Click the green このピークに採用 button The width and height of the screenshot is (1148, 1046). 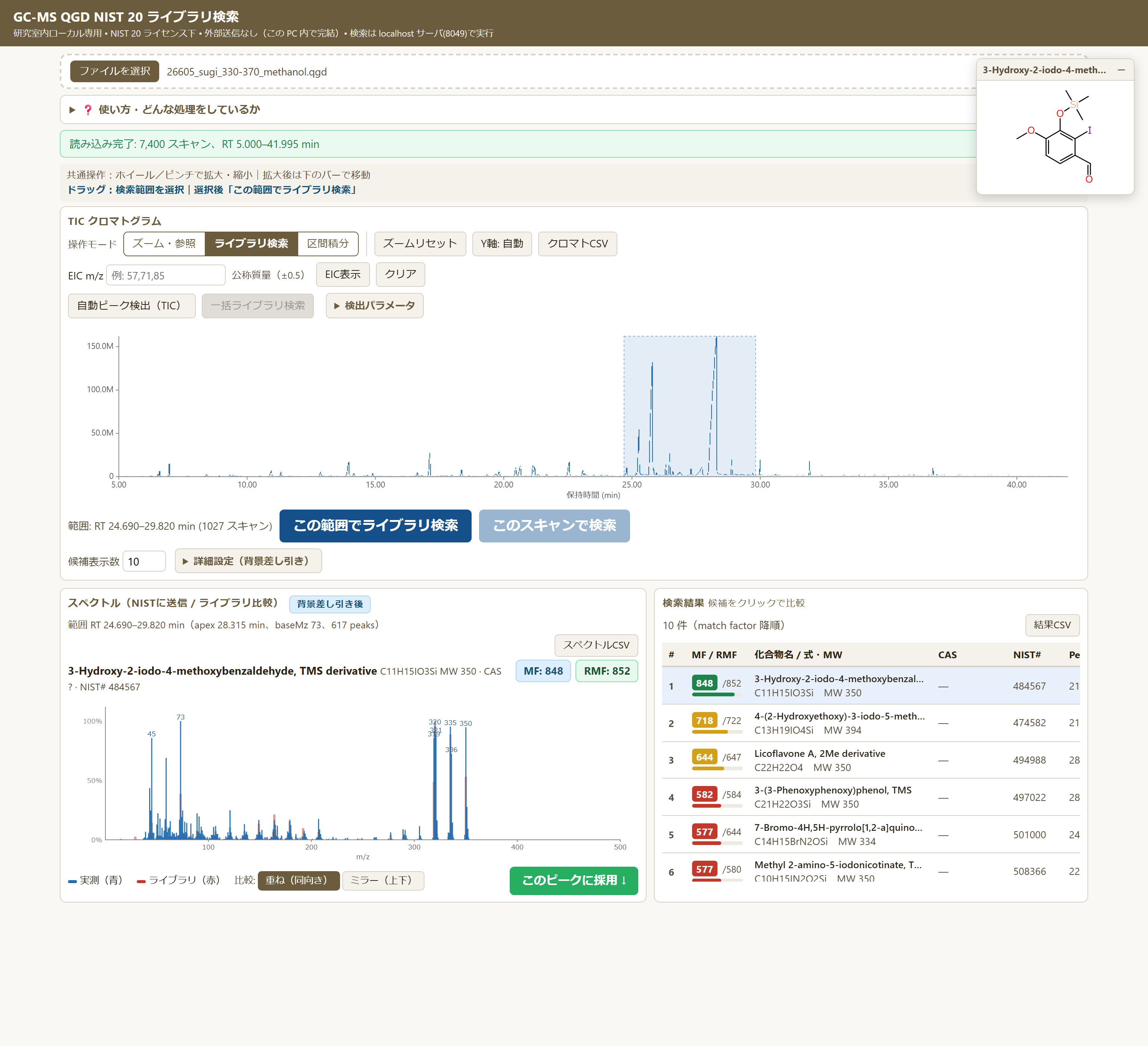coord(573,881)
